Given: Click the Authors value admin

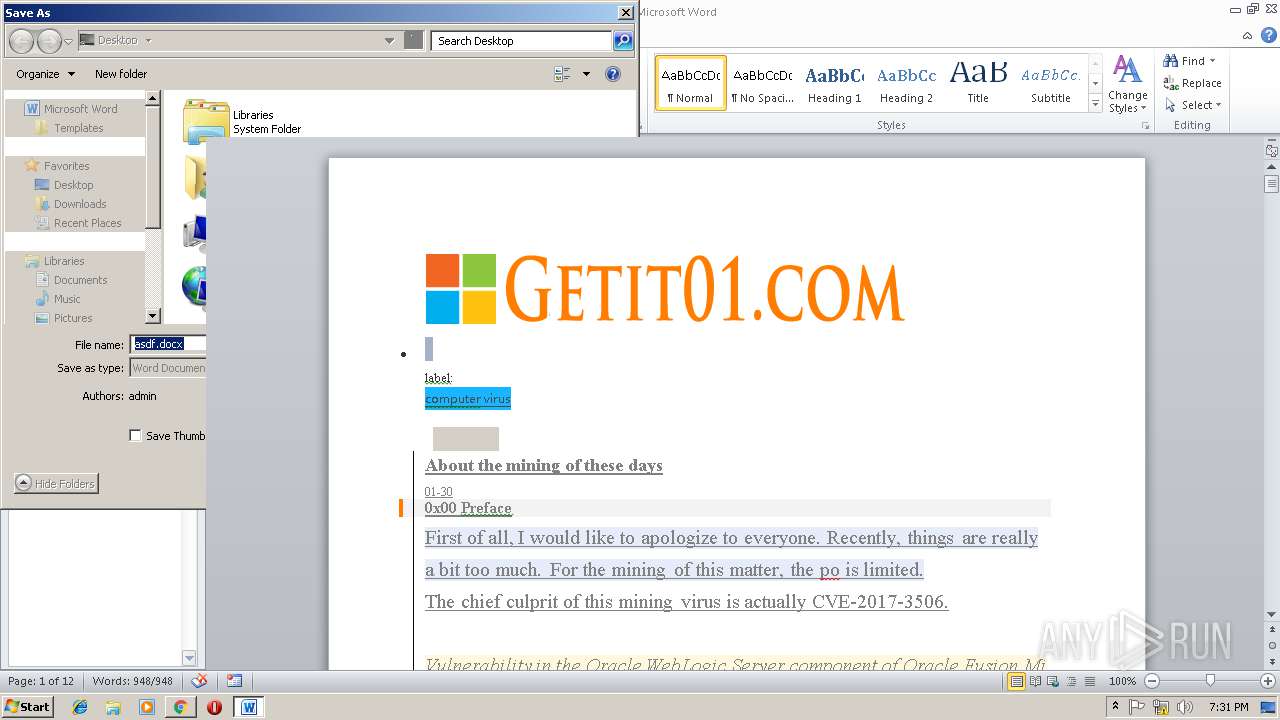Looking at the screenshot, I should (142, 396).
